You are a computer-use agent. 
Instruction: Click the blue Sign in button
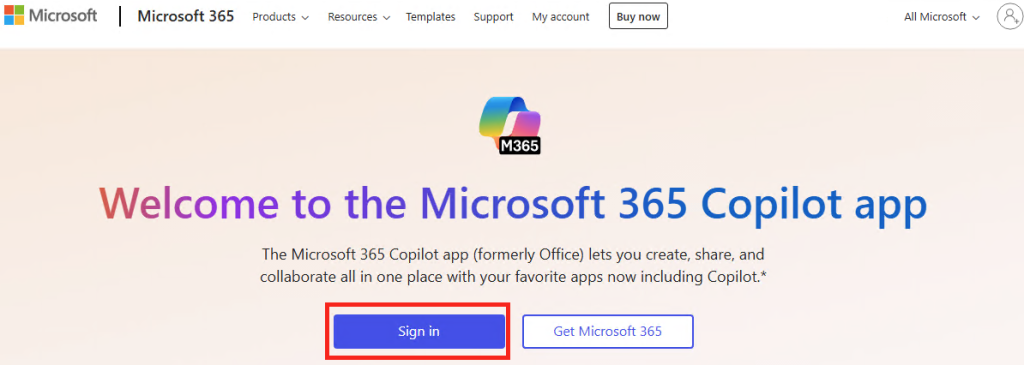419,332
